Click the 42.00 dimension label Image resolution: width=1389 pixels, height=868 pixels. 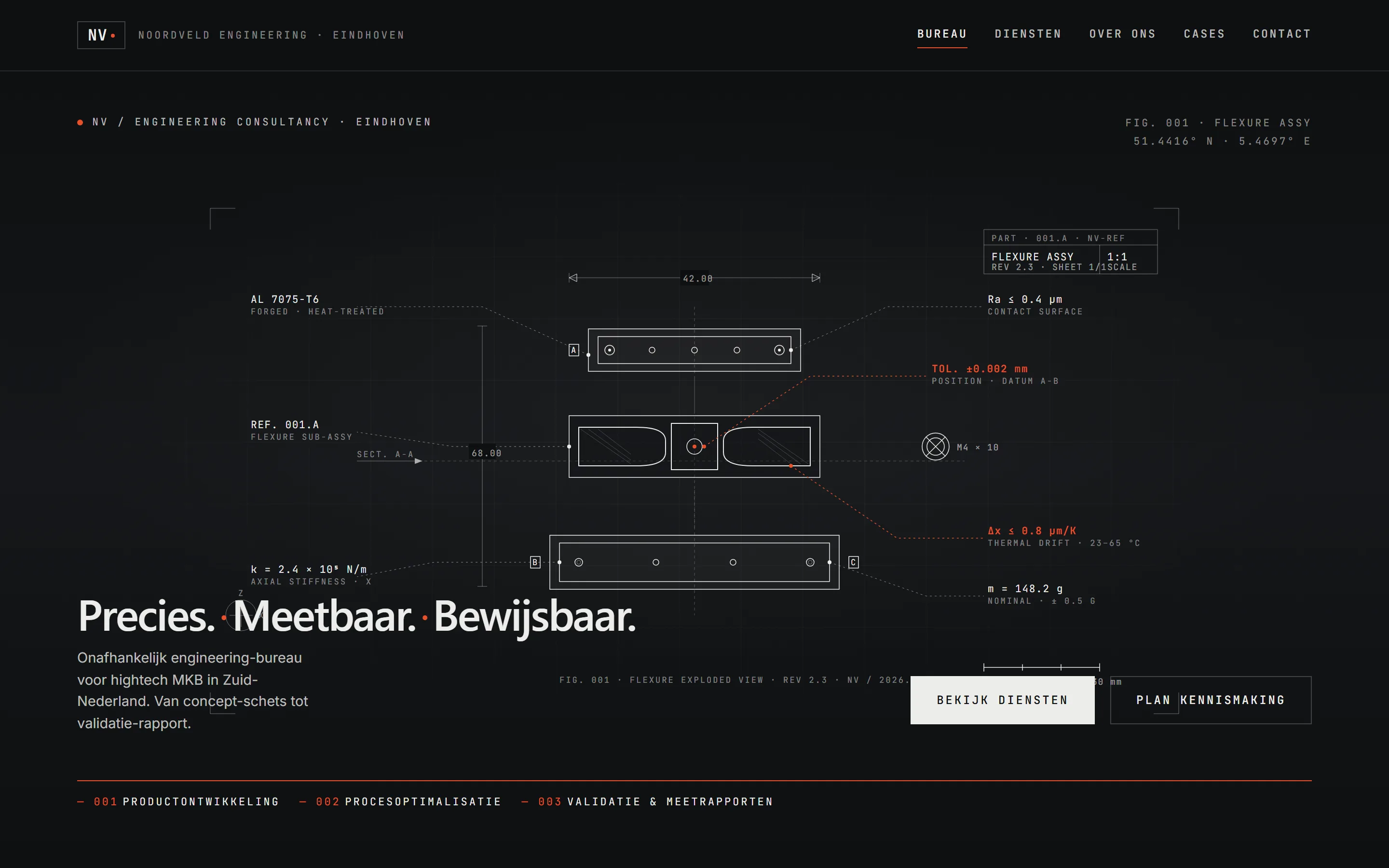(x=697, y=278)
